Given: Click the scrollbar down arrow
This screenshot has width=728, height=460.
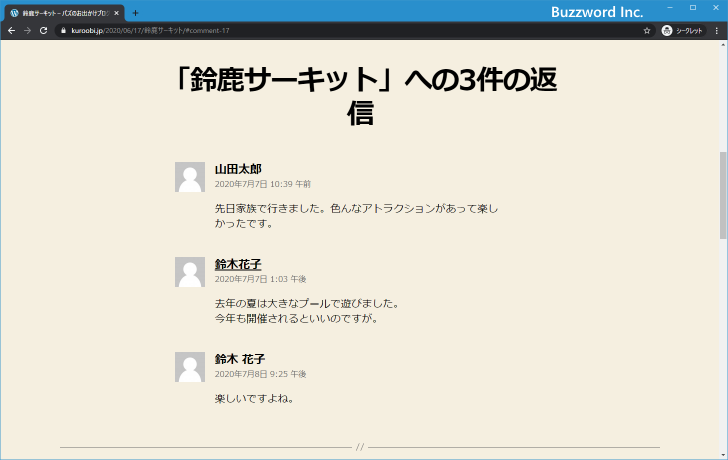Looking at the screenshot, I should (x=723, y=455).
